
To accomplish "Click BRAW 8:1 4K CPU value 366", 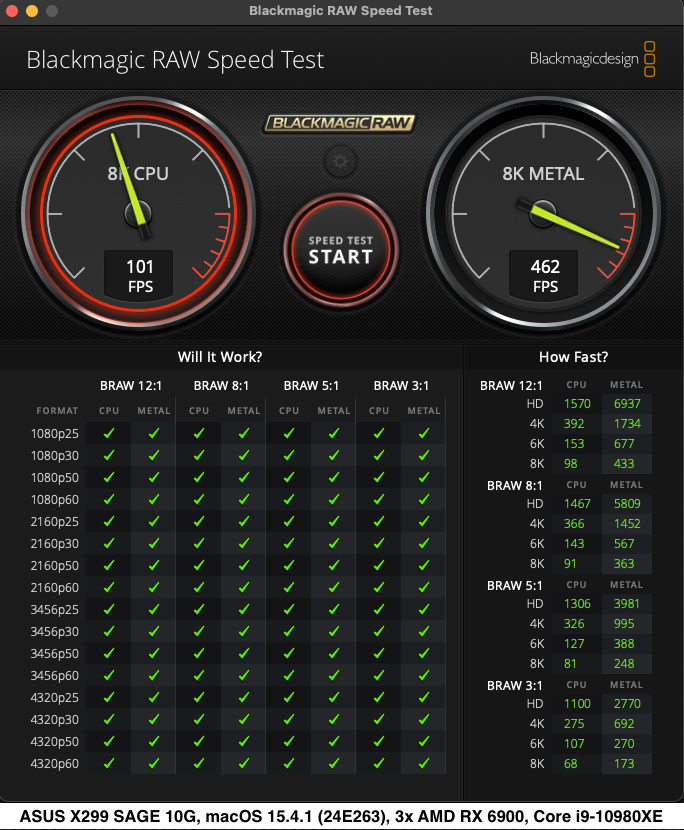I will tap(574, 524).
